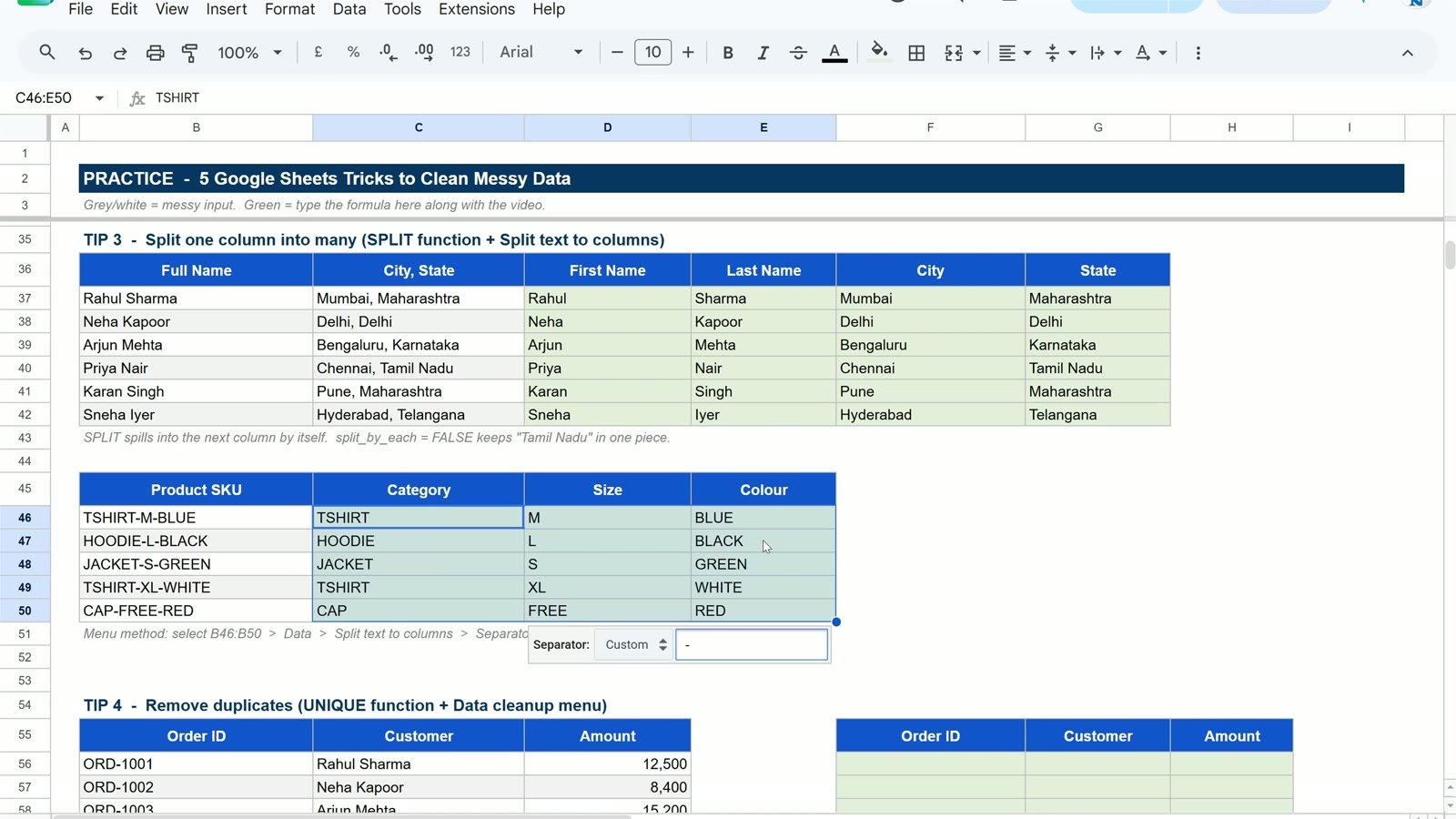
Task: Open the text rotation dropdown
Action: 1151,53
